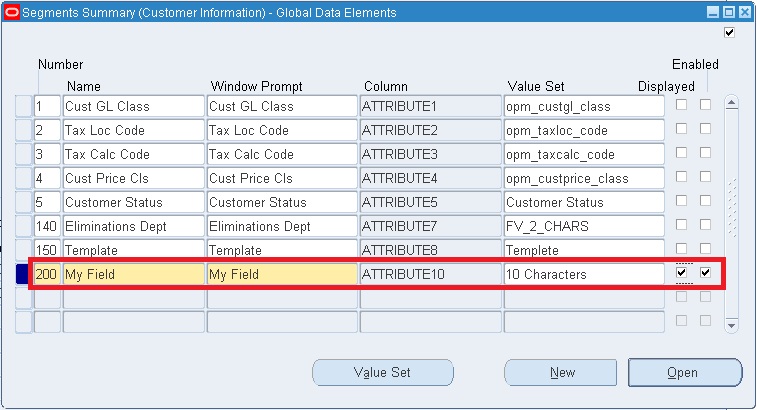Click the Oracle icon in title bar
757x410 pixels.
(11, 13)
